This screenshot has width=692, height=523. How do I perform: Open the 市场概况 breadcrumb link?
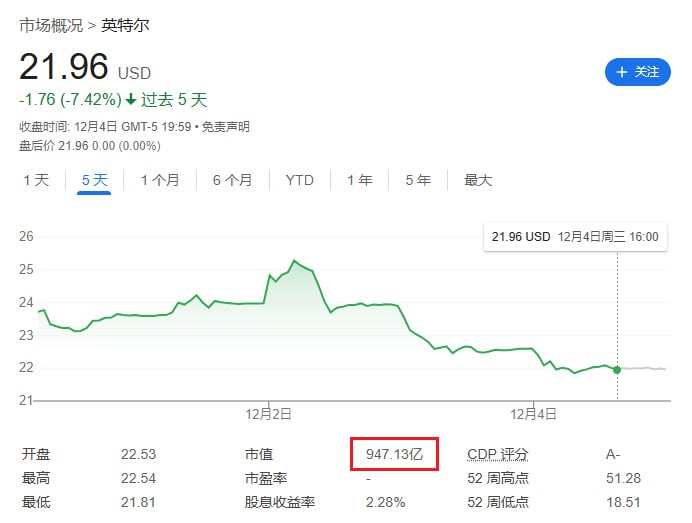(51, 26)
